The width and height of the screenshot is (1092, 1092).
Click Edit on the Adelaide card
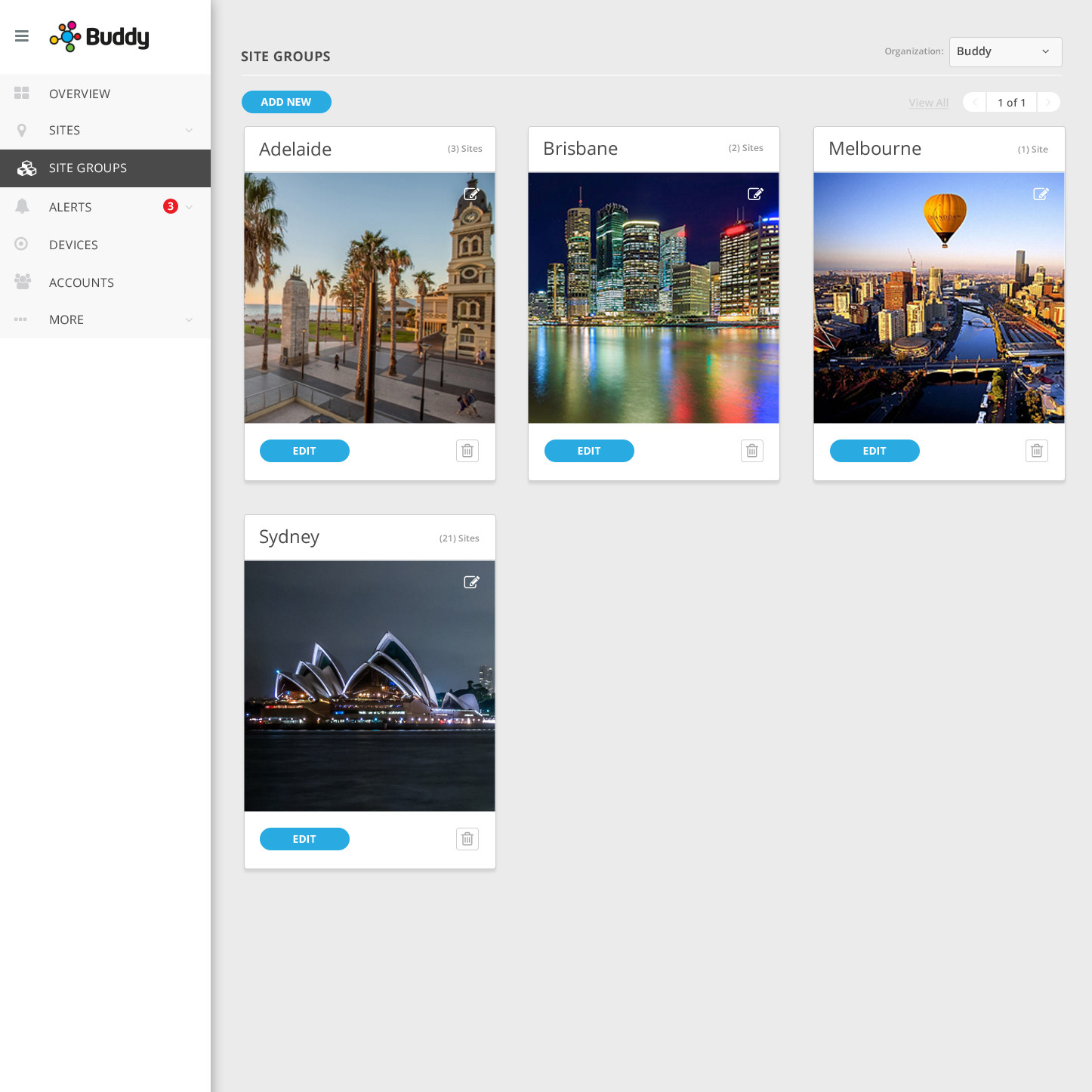(x=304, y=451)
